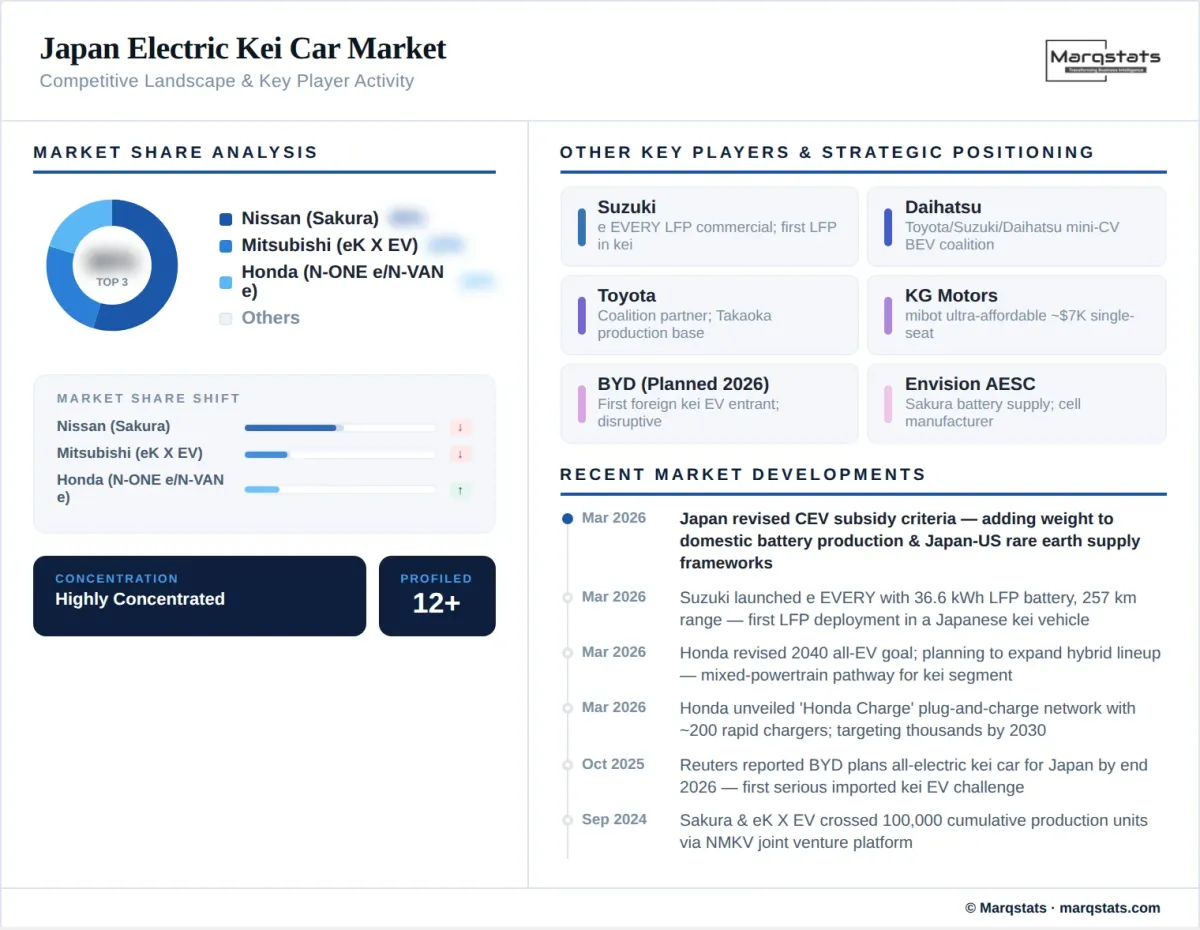Image resolution: width=1200 pixels, height=930 pixels.
Task: Select the Mitsubishi (eK X EV) legend square
Action: click(225, 245)
